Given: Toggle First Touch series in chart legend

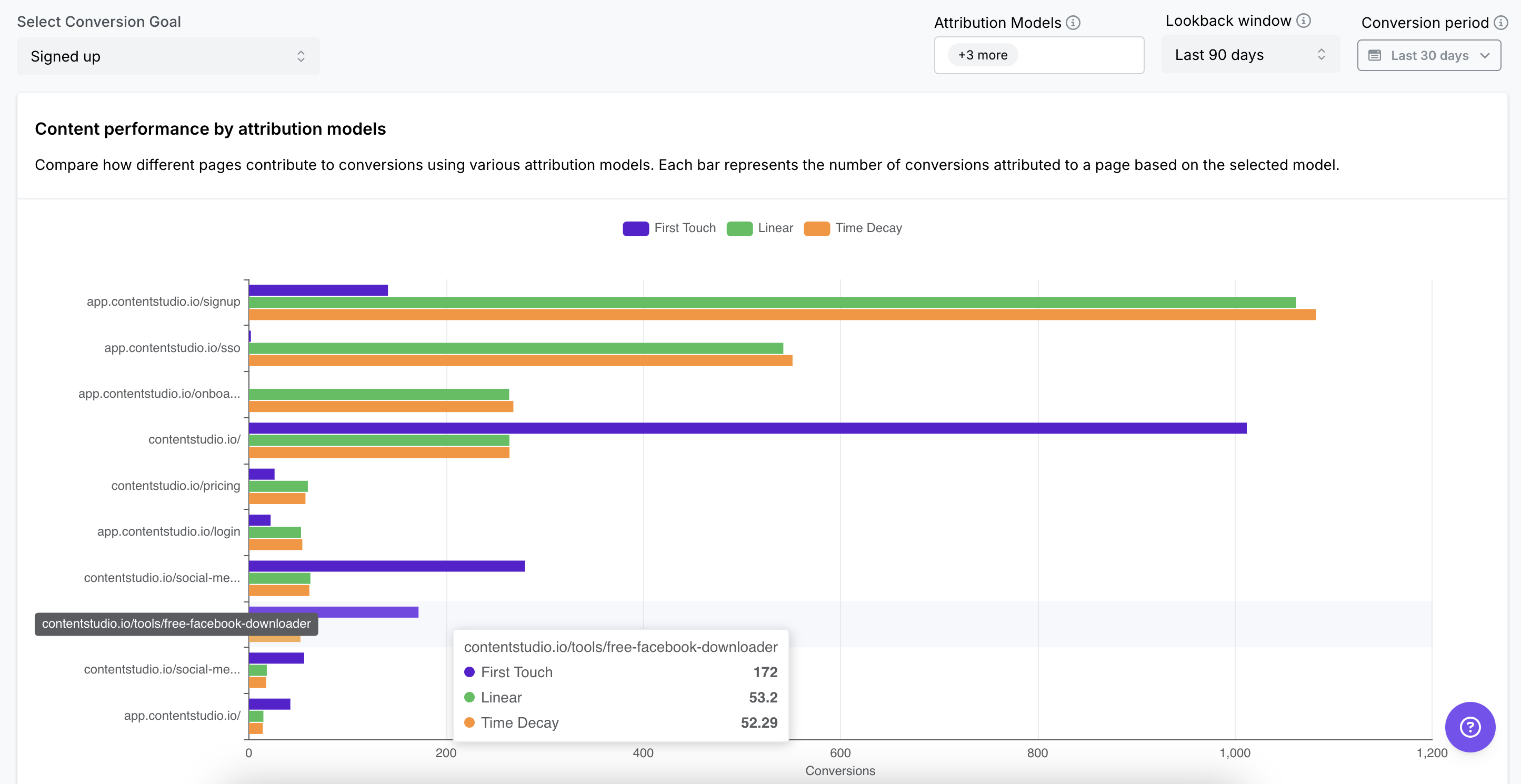Looking at the screenshot, I should (684, 228).
